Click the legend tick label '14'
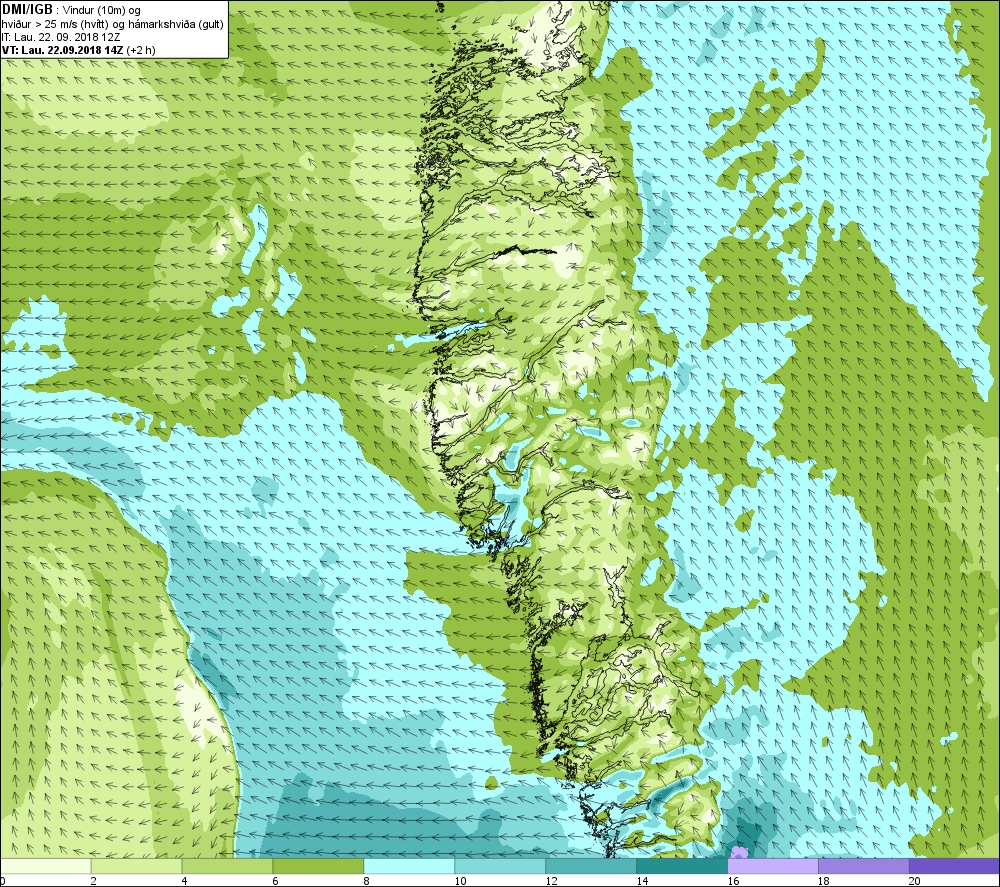 coord(642,881)
